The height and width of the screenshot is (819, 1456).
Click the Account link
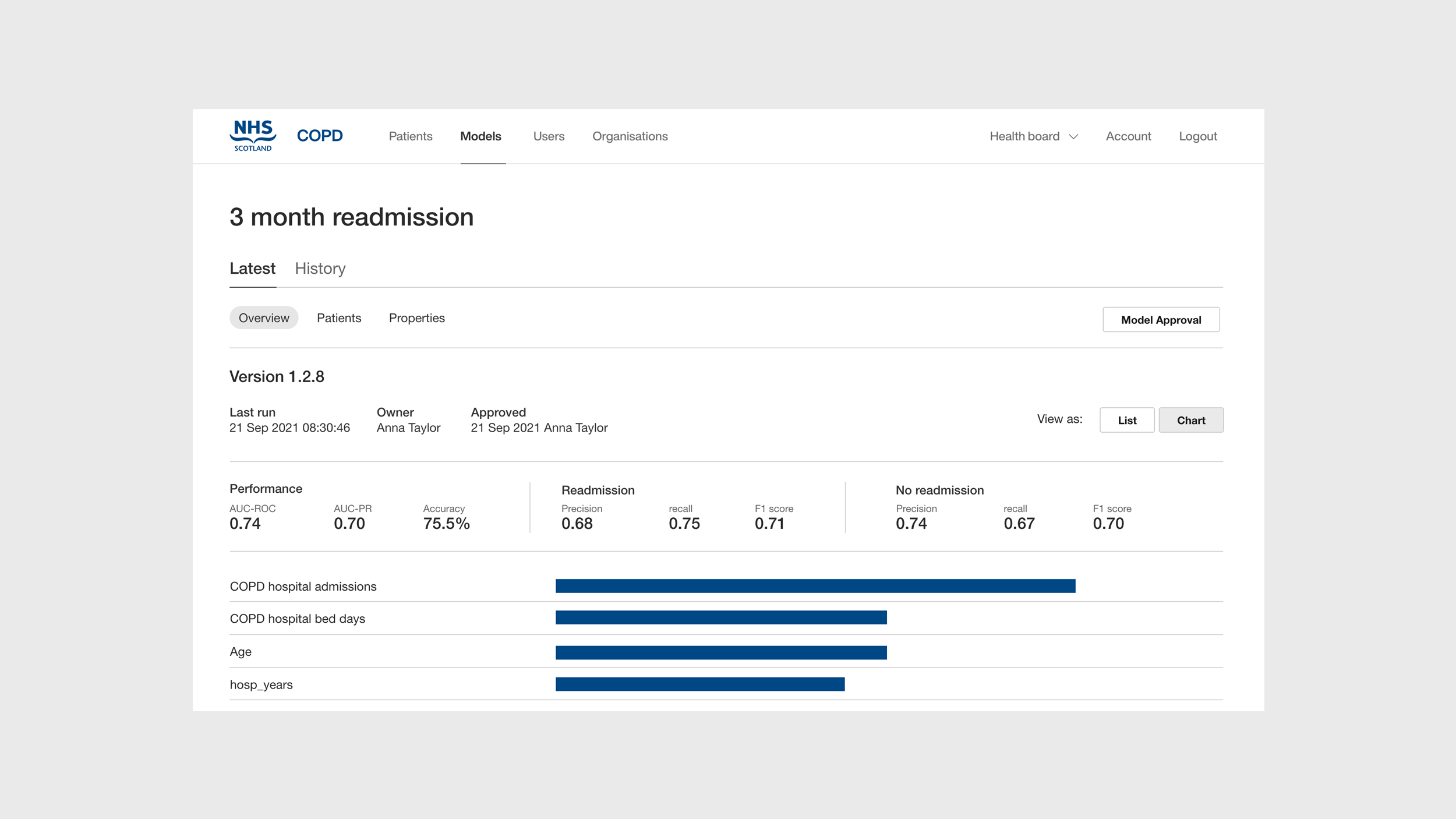(1128, 136)
